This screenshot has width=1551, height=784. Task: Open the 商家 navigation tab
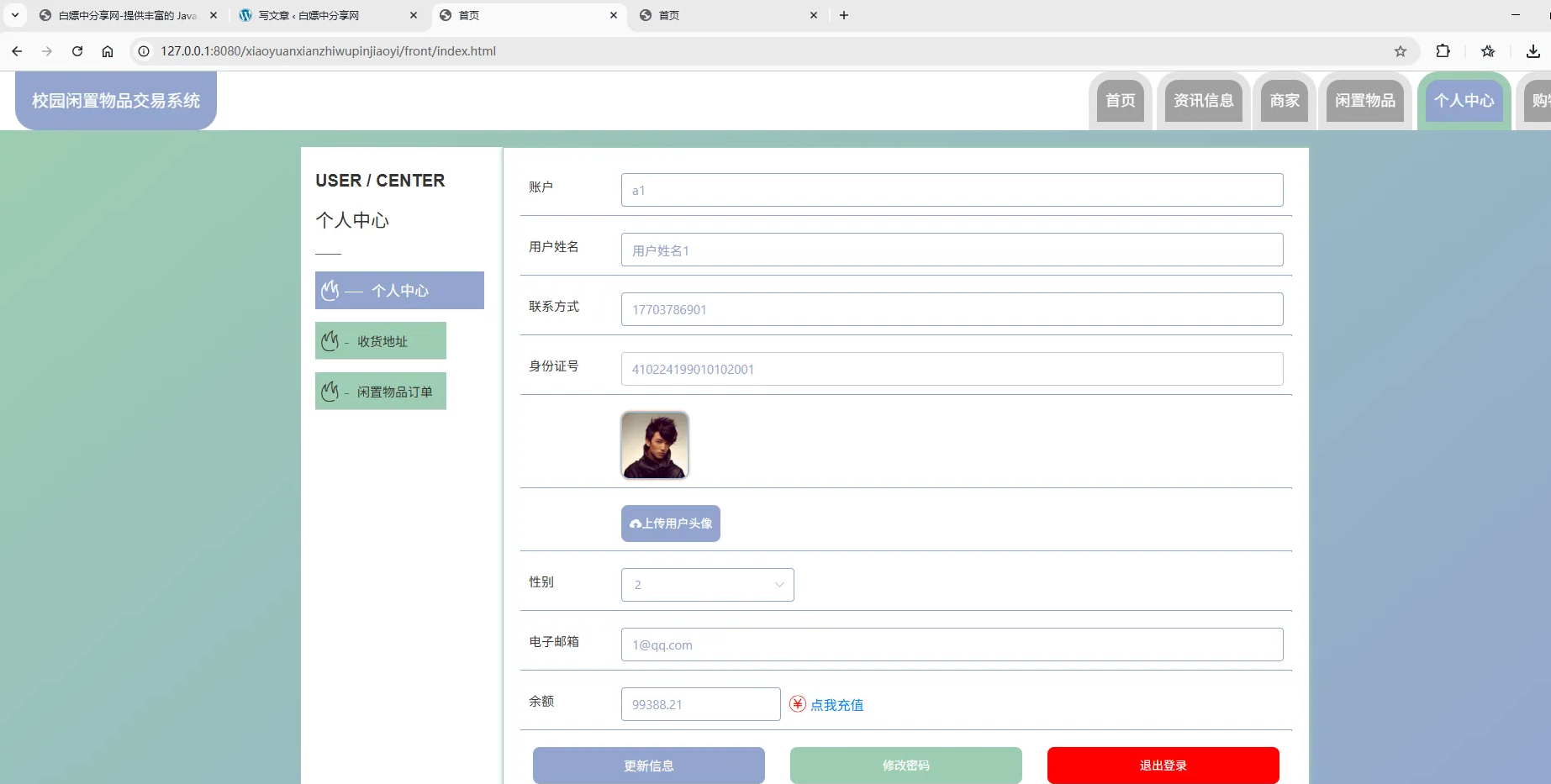[x=1284, y=100]
